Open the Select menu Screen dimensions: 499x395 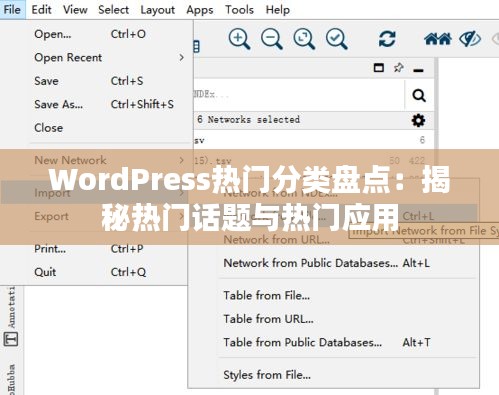113,9
